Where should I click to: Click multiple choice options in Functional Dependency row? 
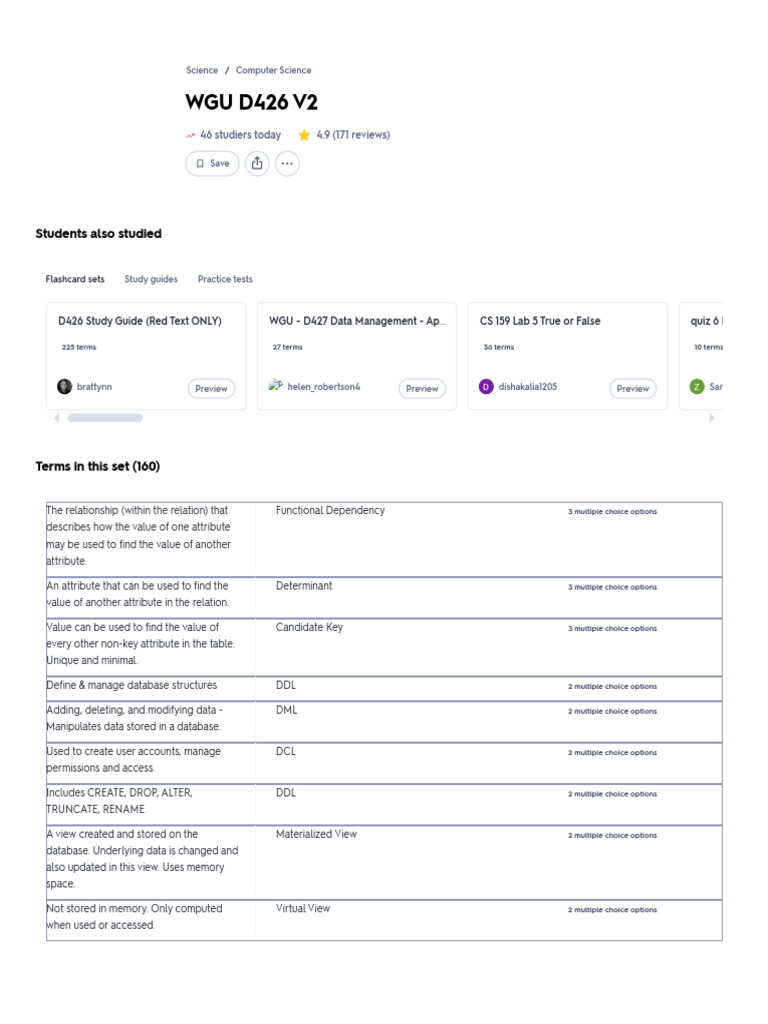[x=613, y=511]
